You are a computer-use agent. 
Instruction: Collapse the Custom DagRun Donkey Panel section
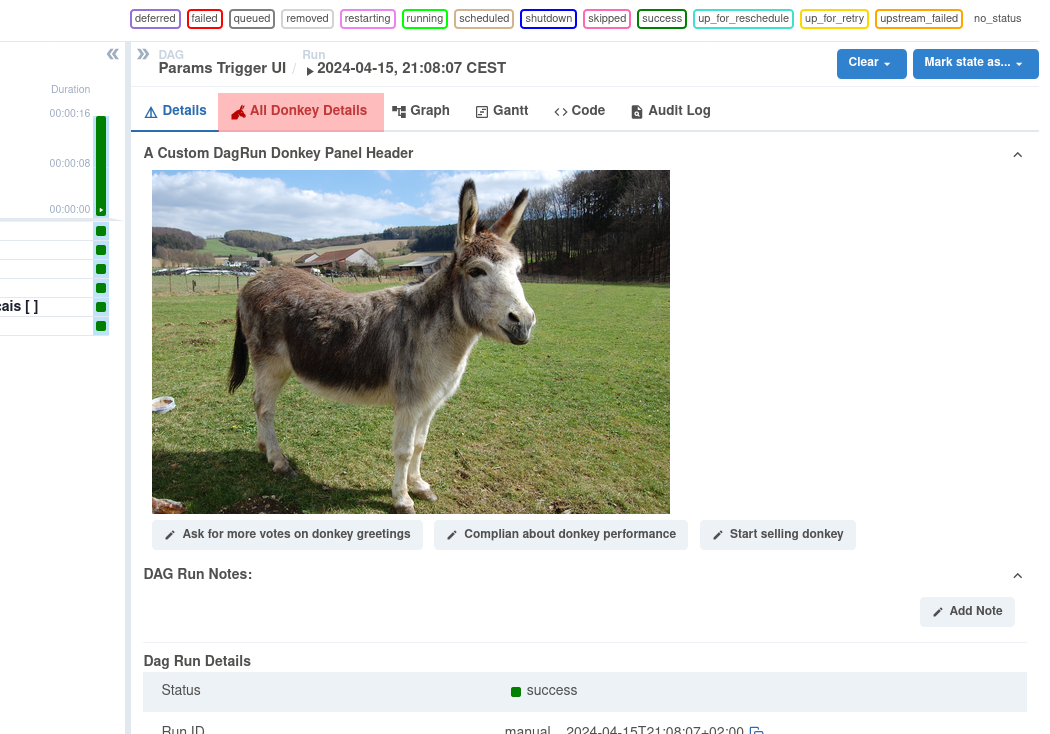1017,155
